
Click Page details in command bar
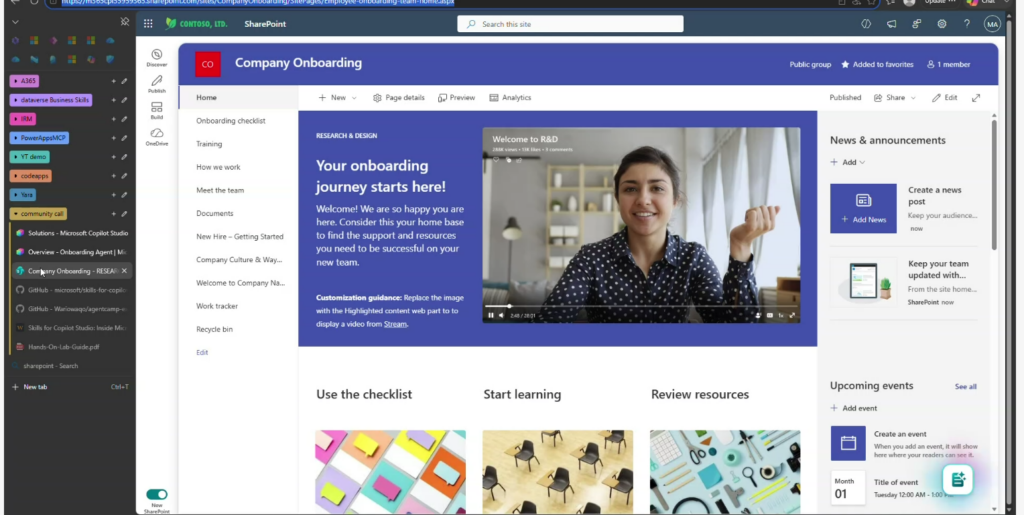398,98
